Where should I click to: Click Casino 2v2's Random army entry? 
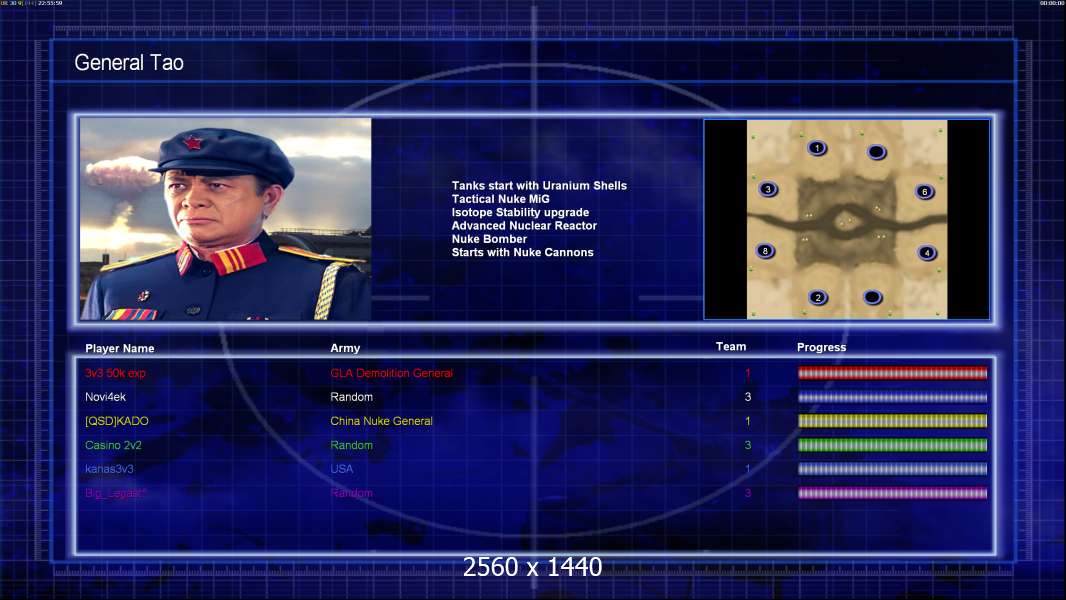tap(351, 445)
